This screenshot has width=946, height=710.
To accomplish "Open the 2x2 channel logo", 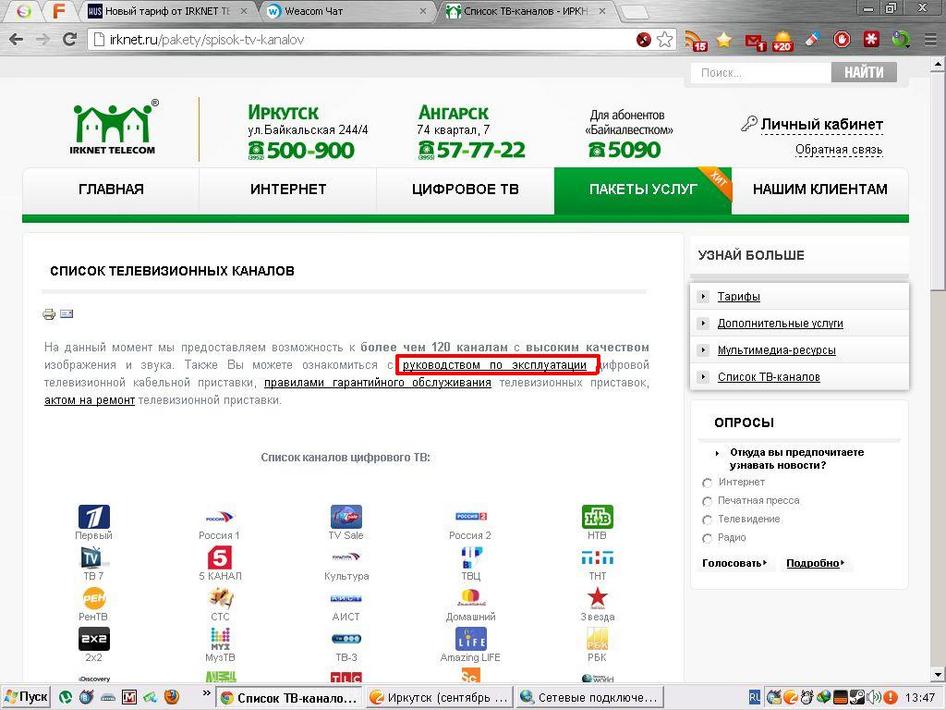I will 94,639.
